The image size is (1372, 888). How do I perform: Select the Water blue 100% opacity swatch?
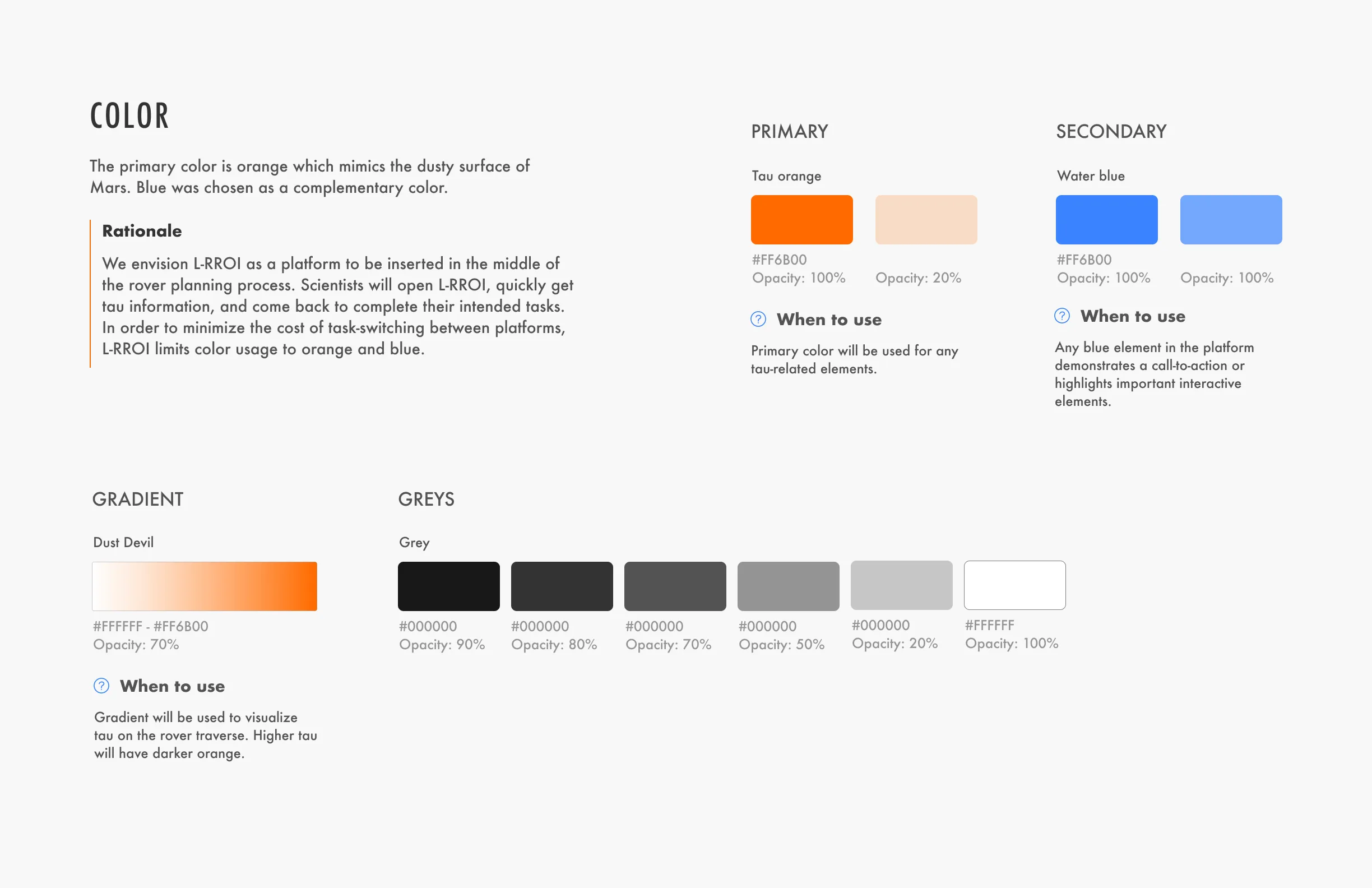coord(1106,219)
